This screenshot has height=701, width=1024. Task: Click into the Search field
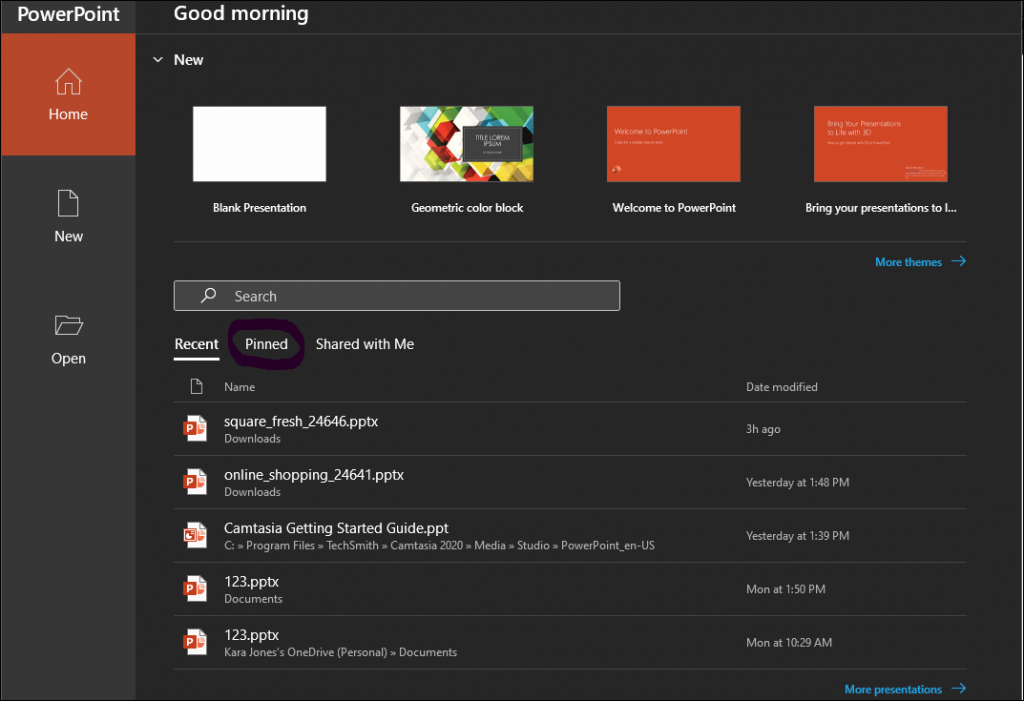[x=396, y=296]
